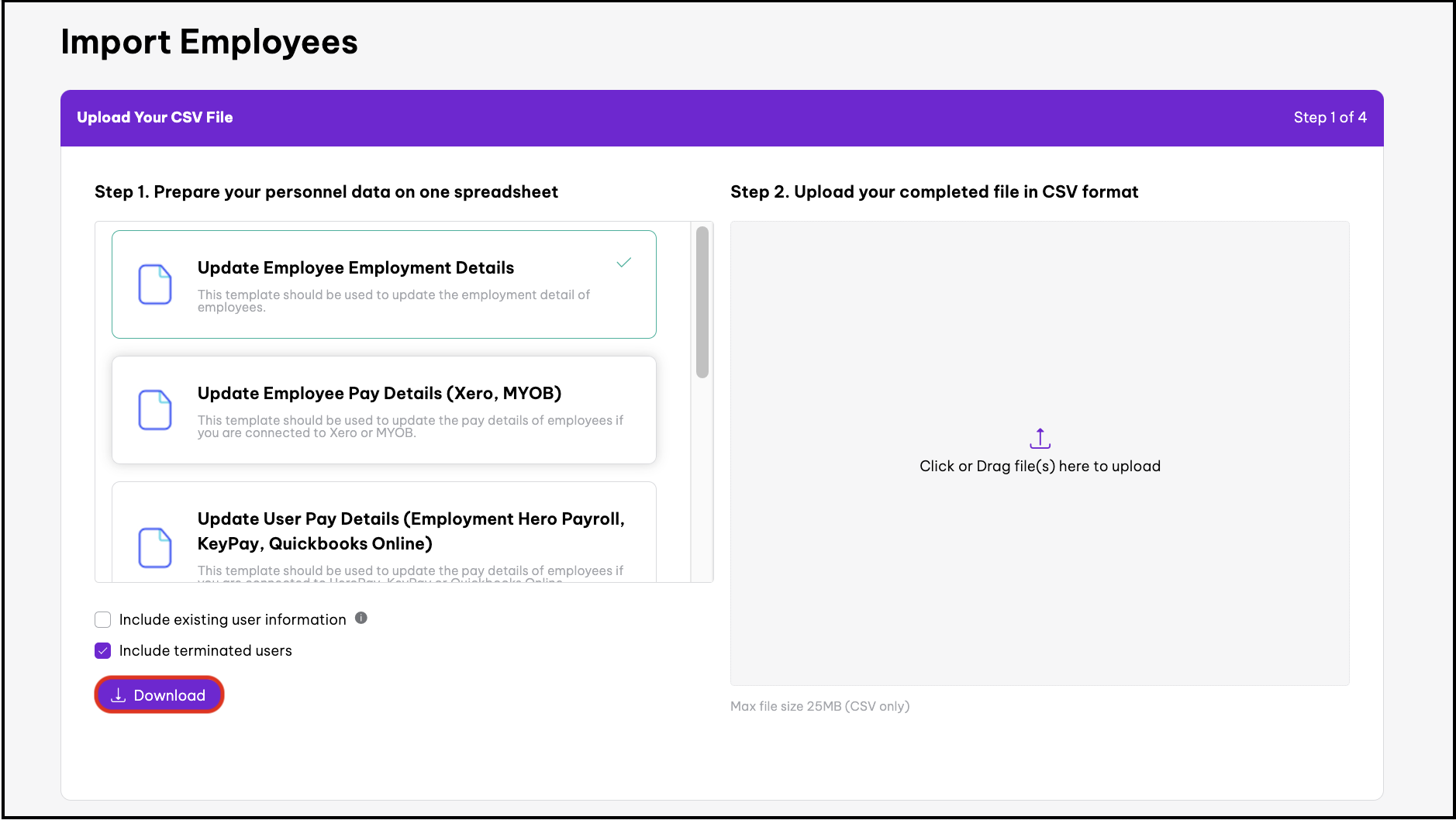Click the file icon for Update Employee Employment Details

pyautogui.click(x=154, y=284)
